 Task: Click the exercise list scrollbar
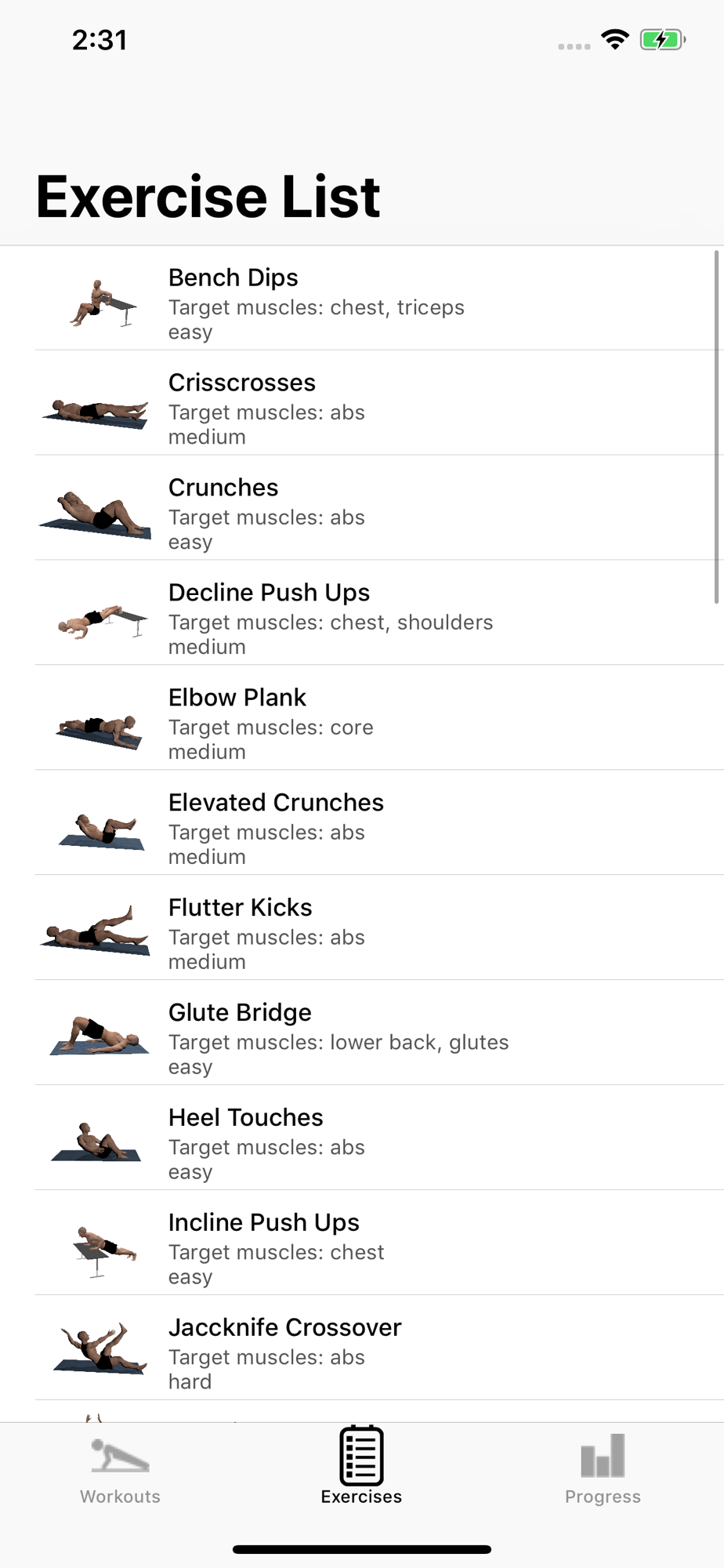point(716,427)
